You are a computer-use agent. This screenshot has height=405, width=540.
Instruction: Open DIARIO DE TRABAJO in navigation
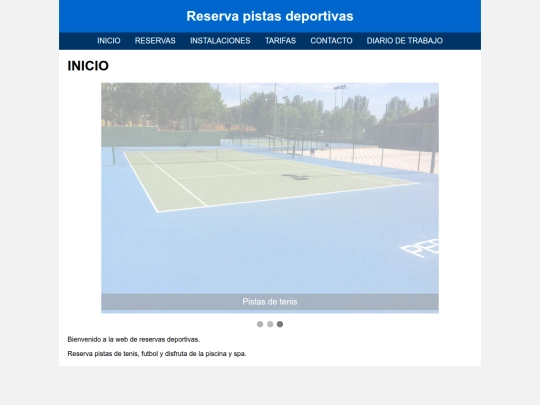pyautogui.click(x=405, y=41)
